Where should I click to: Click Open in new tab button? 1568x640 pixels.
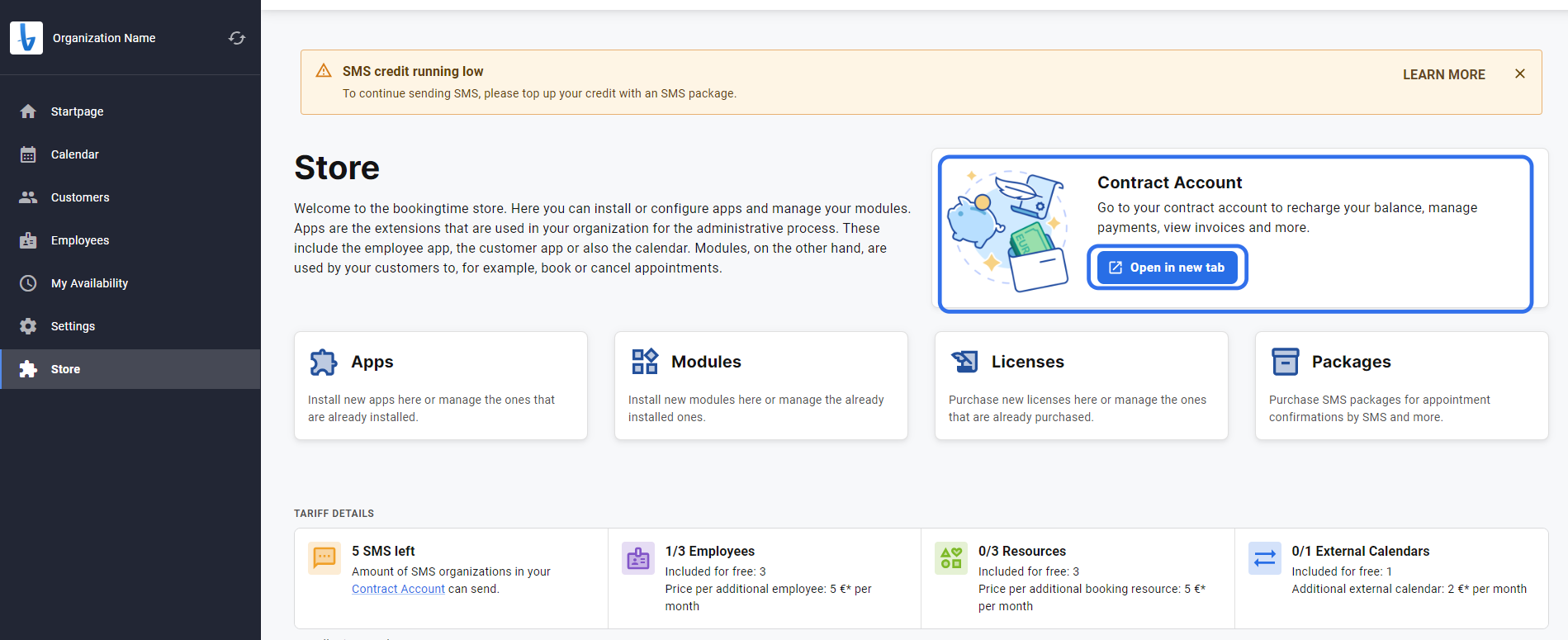point(1168,268)
